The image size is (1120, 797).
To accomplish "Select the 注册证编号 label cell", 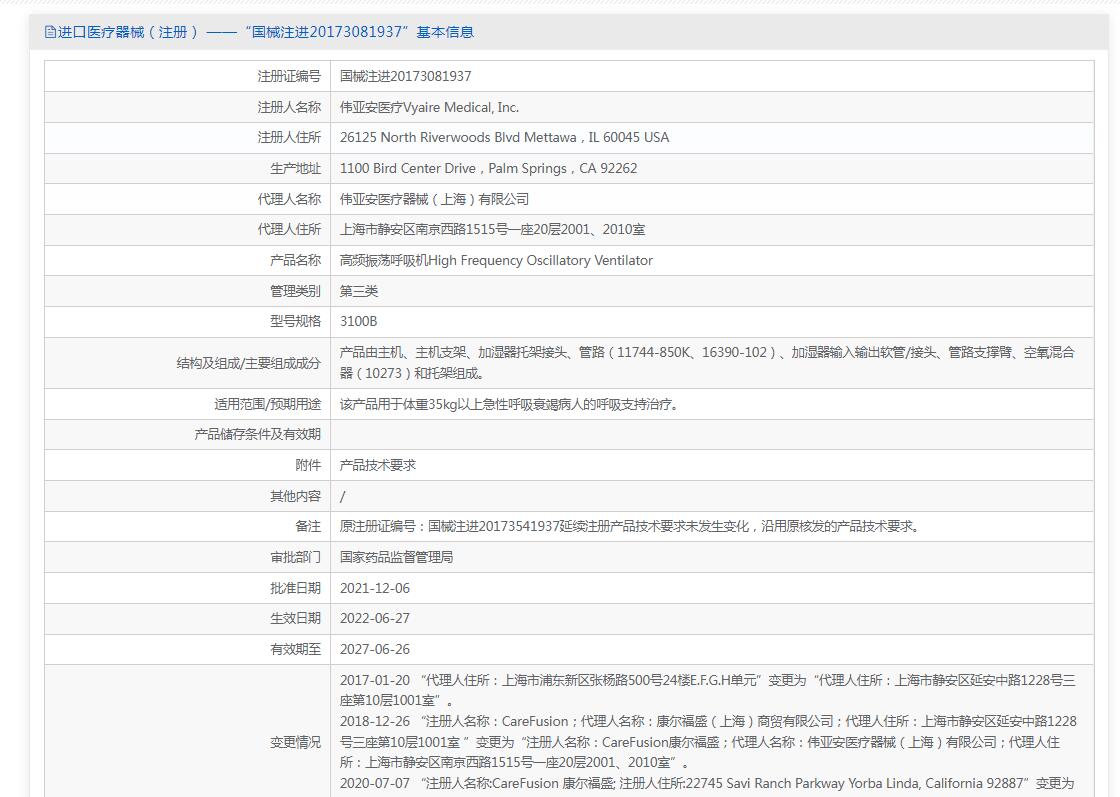I will tap(289, 76).
